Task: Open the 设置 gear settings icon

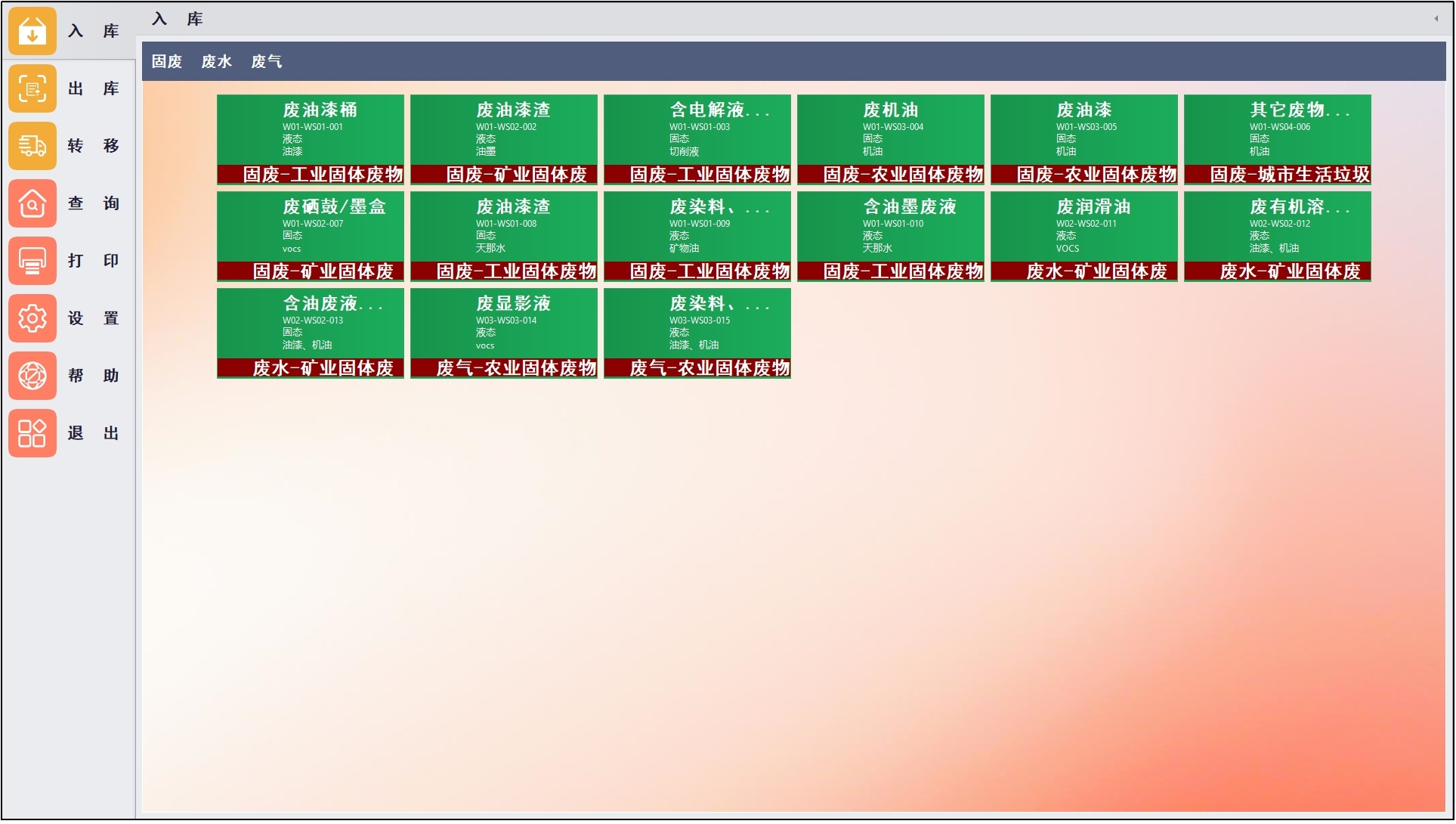Action: 32,318
